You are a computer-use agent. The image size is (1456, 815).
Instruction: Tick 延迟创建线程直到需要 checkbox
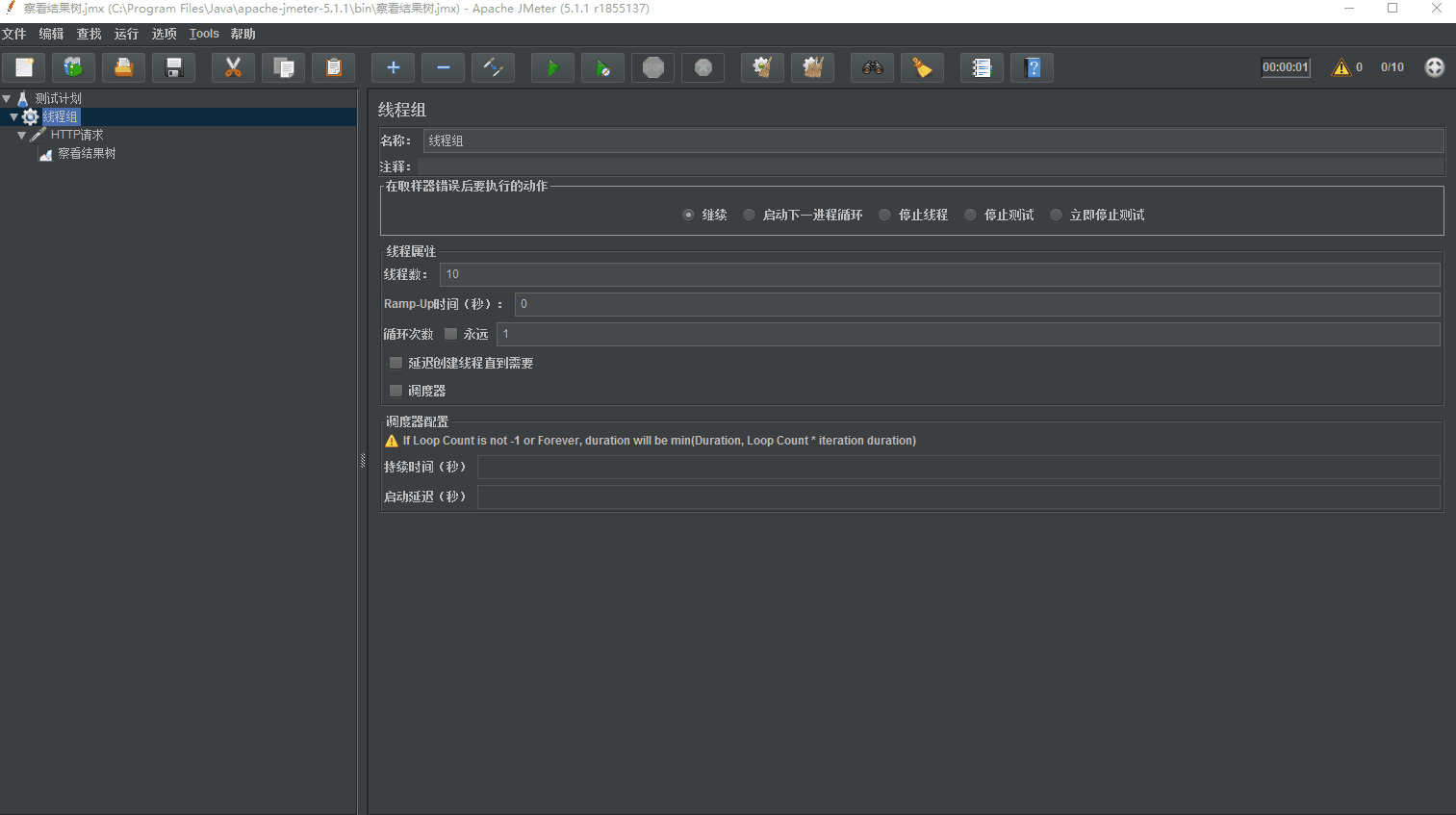pos(396,363)
